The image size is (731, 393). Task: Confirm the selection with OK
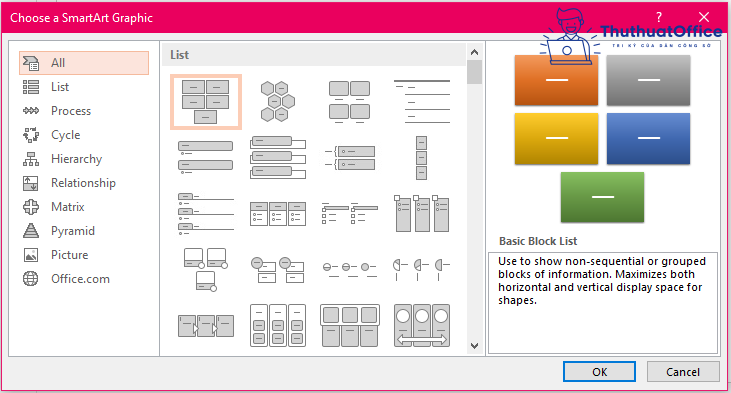coord(599,372)
